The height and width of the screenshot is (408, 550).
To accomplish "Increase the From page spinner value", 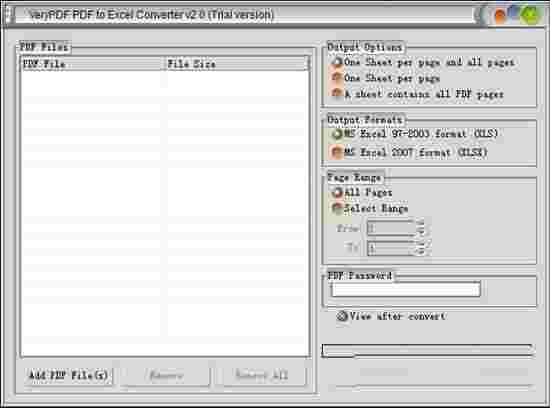I will (x=422, y=224).
